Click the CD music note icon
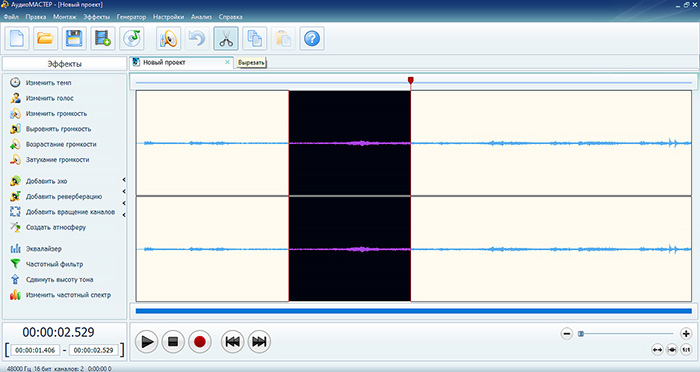This screenshot has width=700, height=372. [x=131, y=38]
